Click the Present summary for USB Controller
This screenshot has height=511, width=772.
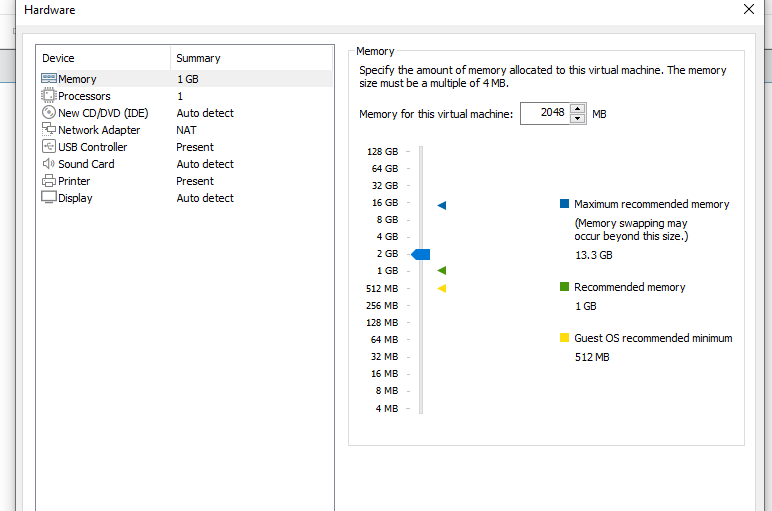pos(195,147)
